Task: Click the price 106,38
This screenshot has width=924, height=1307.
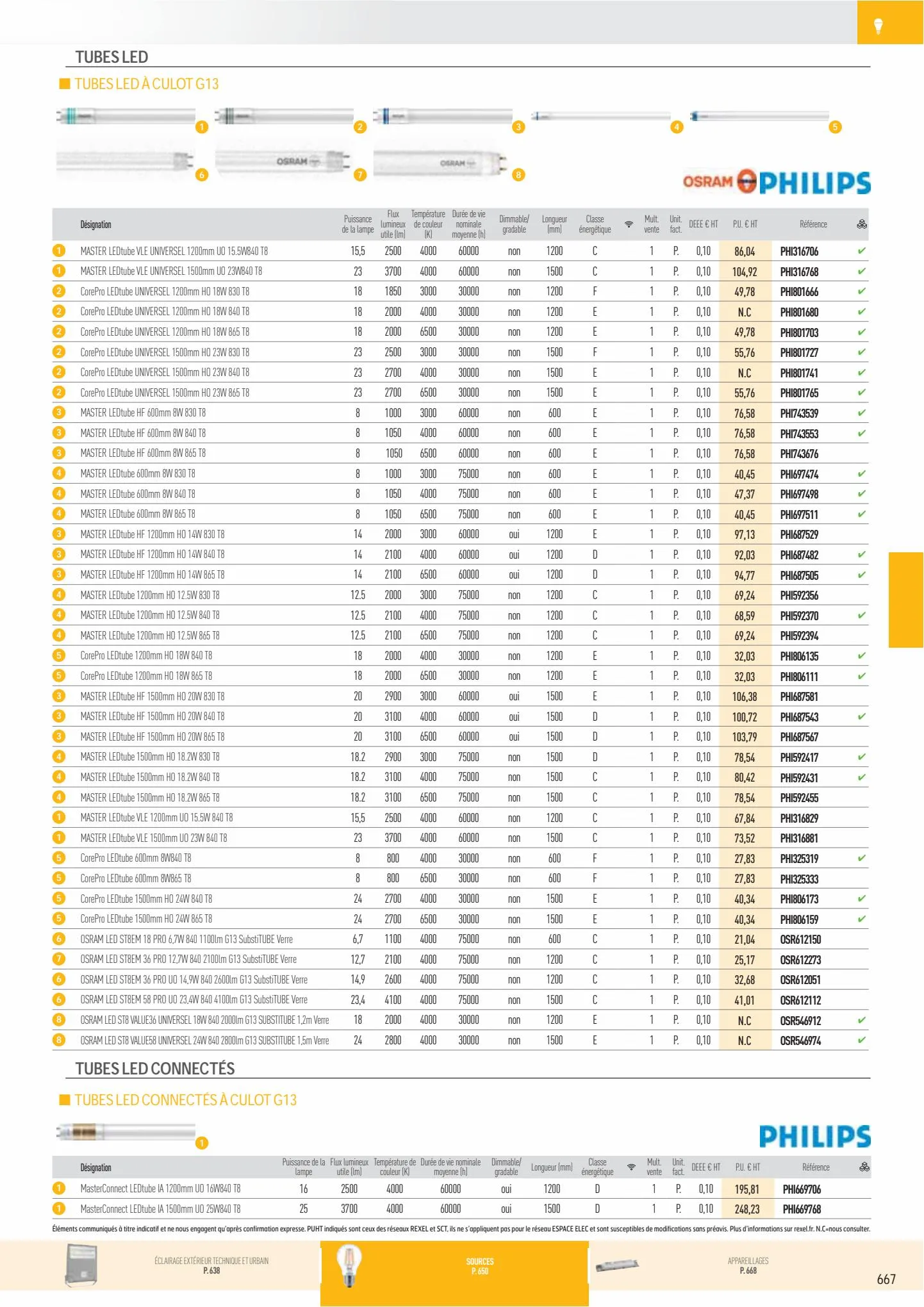Action: 745,697
